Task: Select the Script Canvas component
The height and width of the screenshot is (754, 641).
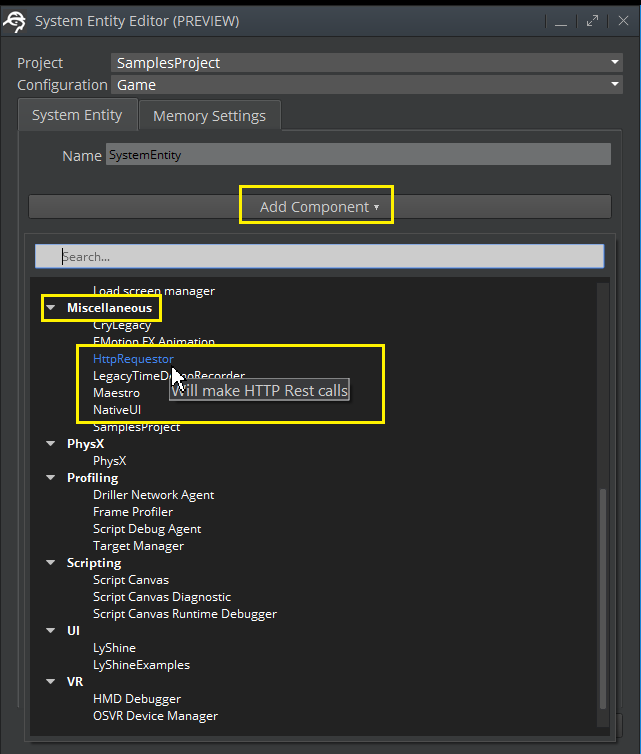Action: click(x=131, y=580)
